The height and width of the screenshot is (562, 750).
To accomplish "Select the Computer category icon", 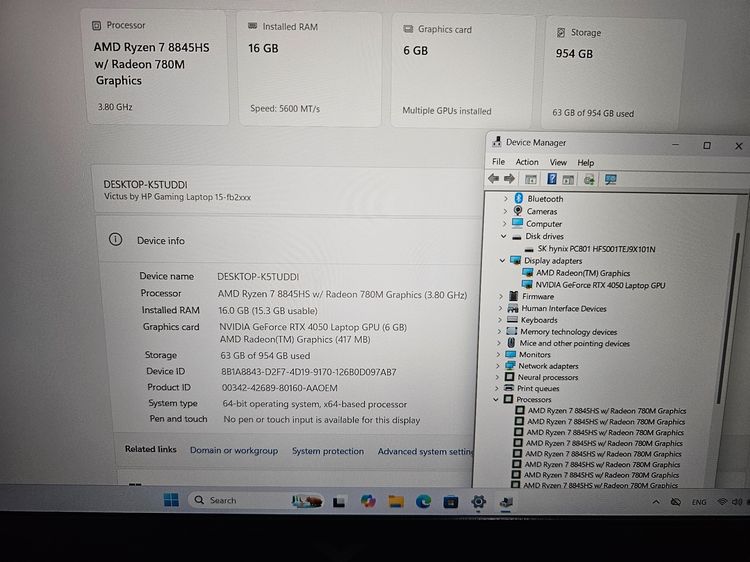I will pyautogui.click(x=517, y=223).
